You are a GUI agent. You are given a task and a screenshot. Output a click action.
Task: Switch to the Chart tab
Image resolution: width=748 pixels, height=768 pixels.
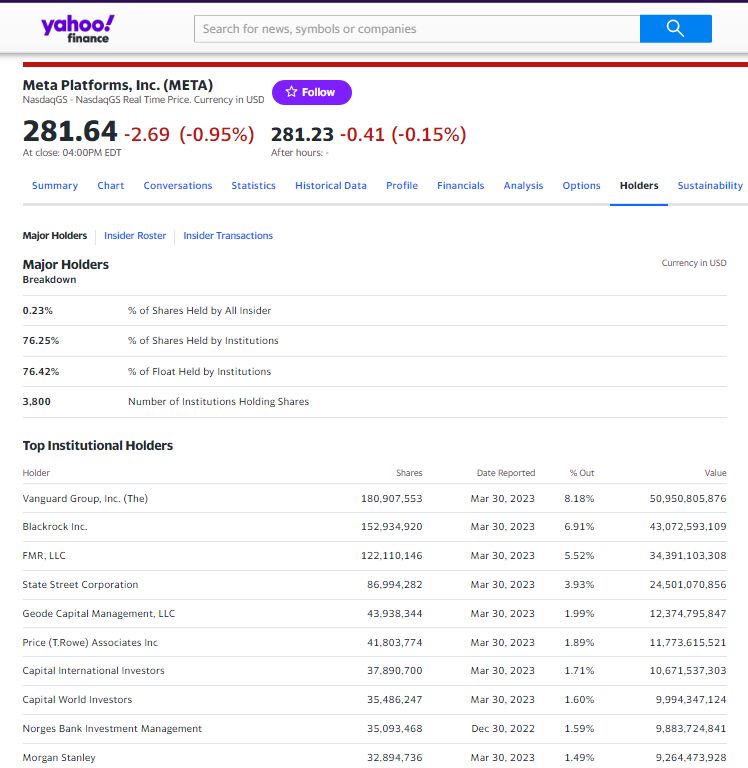click(111, 186)
